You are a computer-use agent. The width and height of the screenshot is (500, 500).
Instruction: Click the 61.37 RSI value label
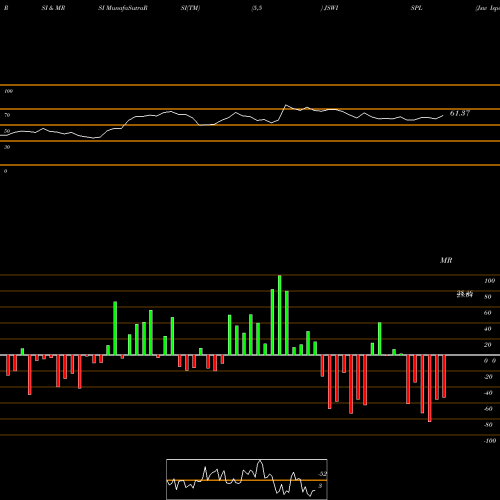coord(460,113)
